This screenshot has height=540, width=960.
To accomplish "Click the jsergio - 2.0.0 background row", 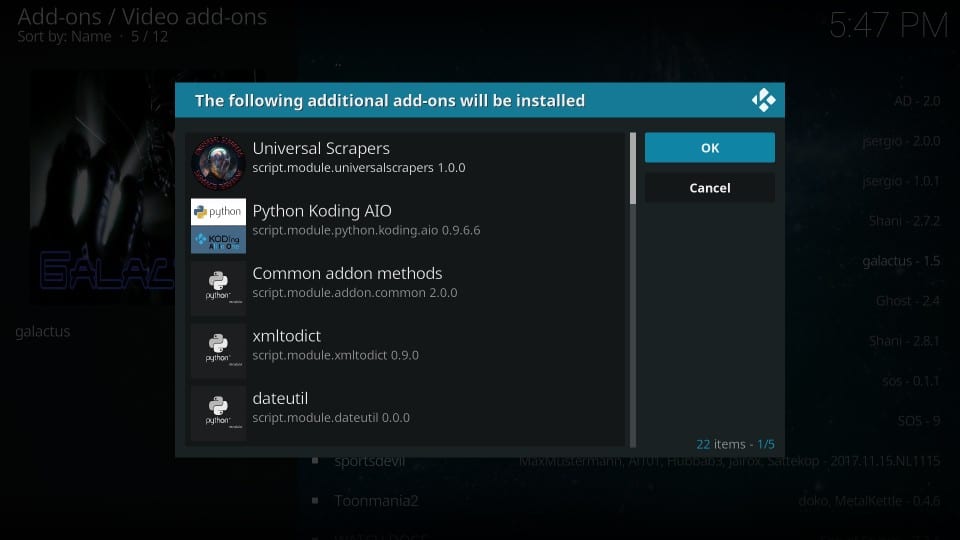I will (901, 141).
